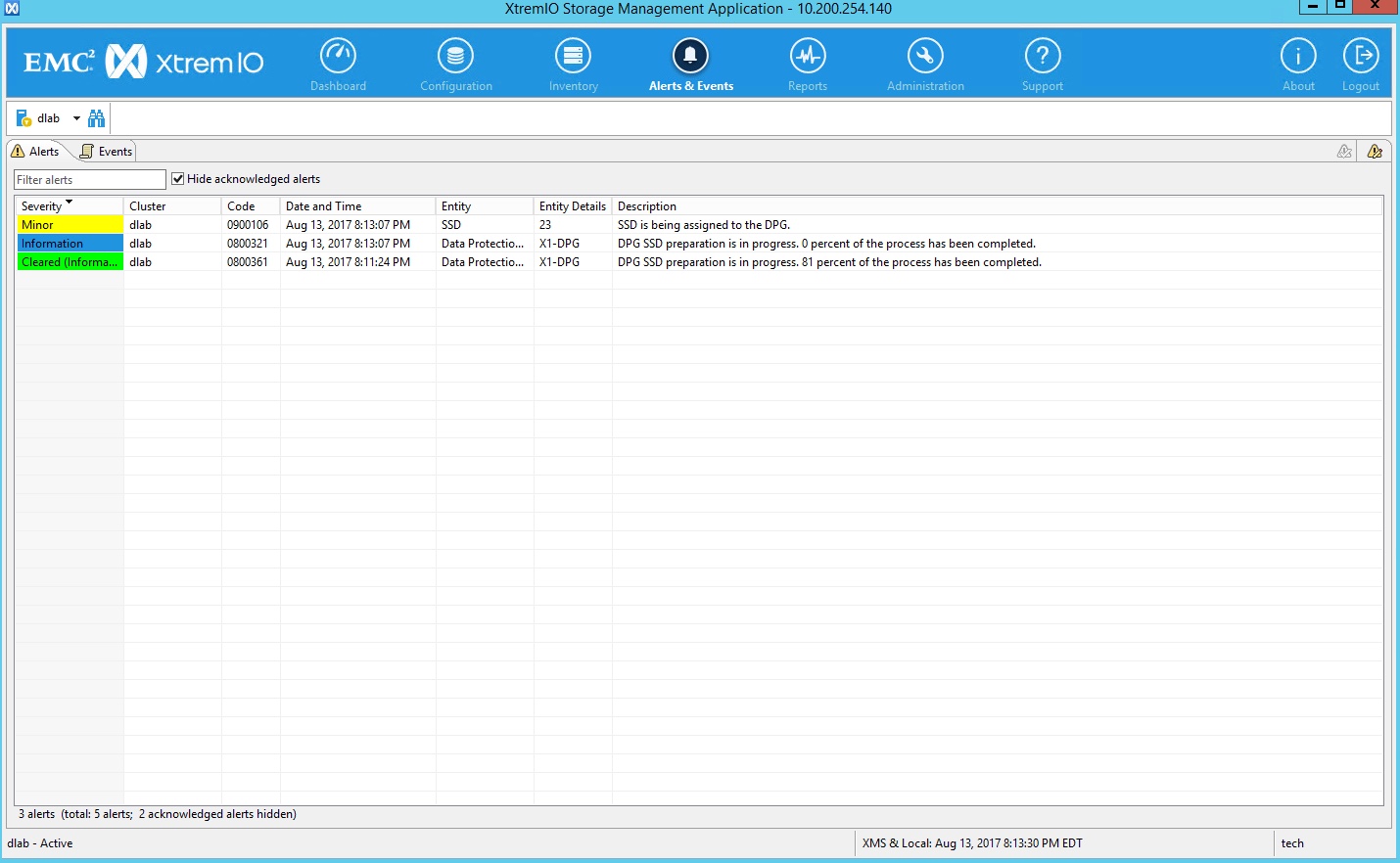Click the cluster search binoculars icon
Screen dimensions: 1400x863
[x=96, y=117]
